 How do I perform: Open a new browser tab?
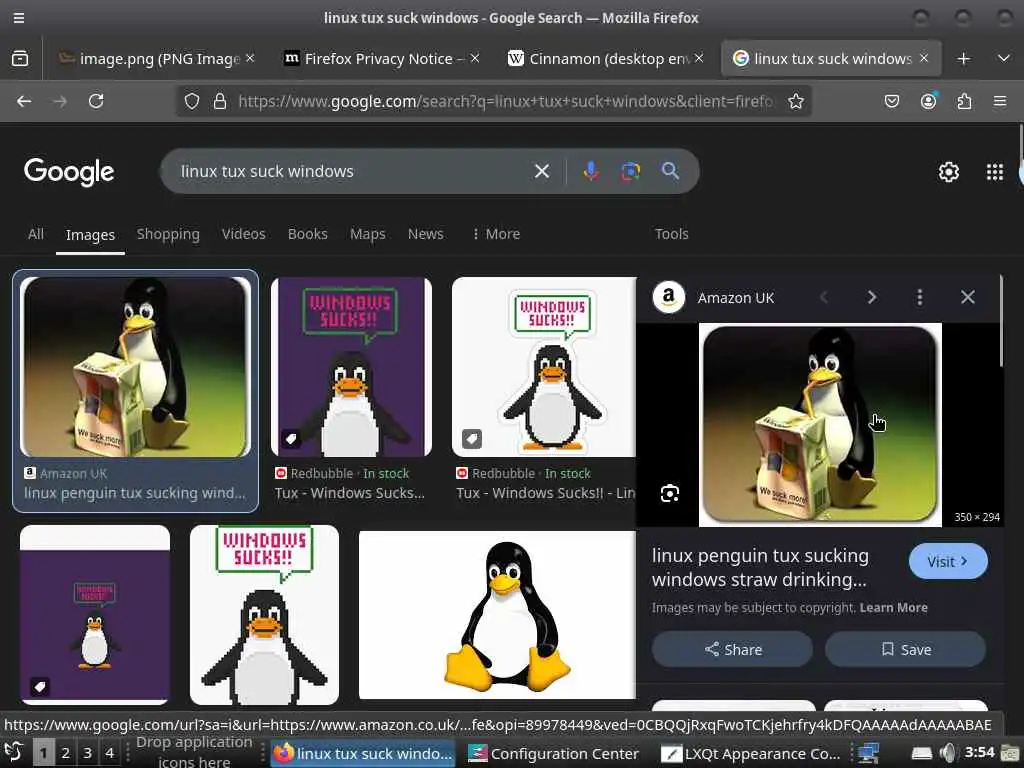point(963,59)
